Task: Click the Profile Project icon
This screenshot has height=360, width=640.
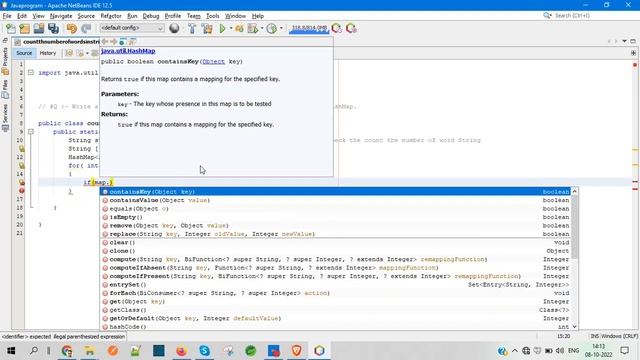Action: click(253, 29)
